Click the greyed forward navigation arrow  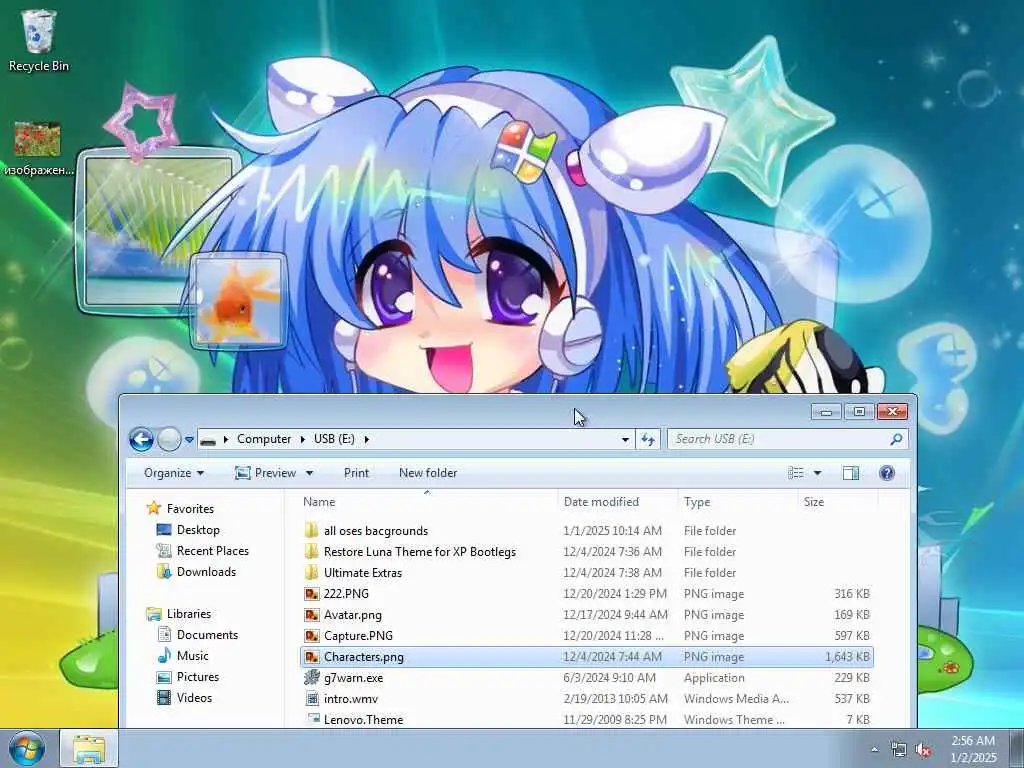[169, 440]
